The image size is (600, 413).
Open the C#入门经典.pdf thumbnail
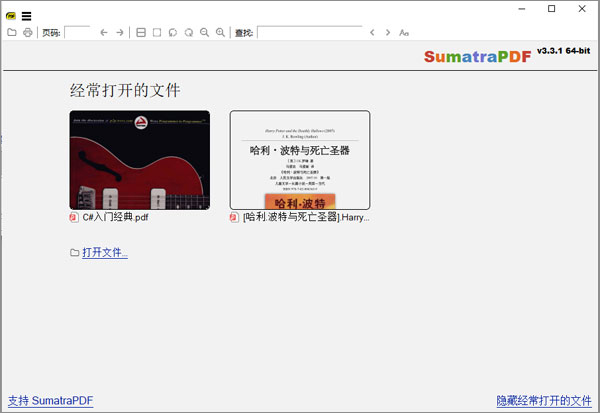139,160
